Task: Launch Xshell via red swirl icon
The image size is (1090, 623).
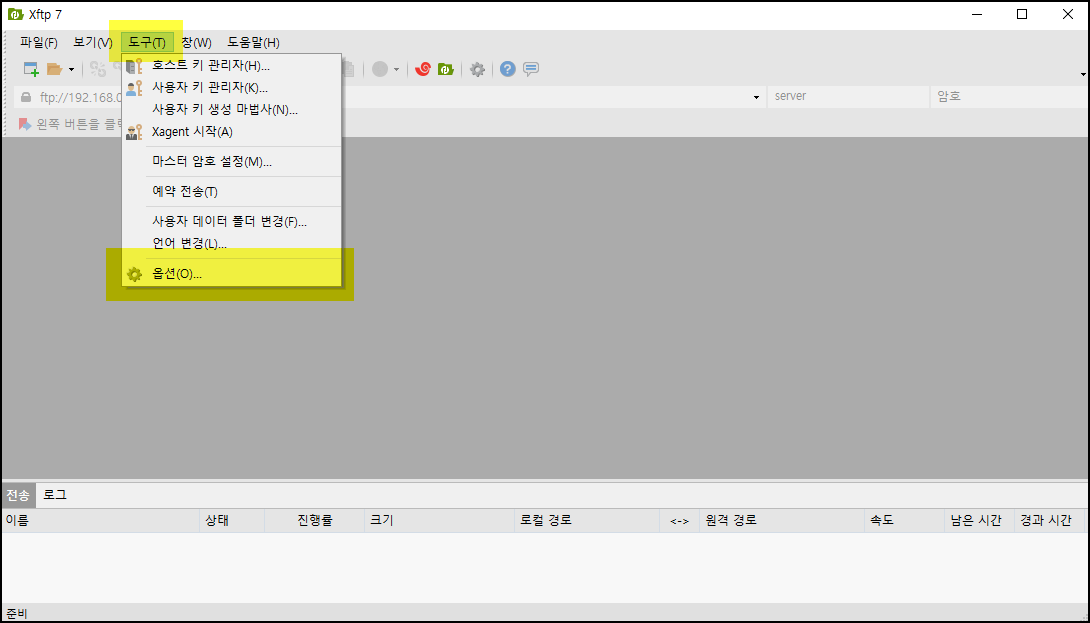Action: 423,69
